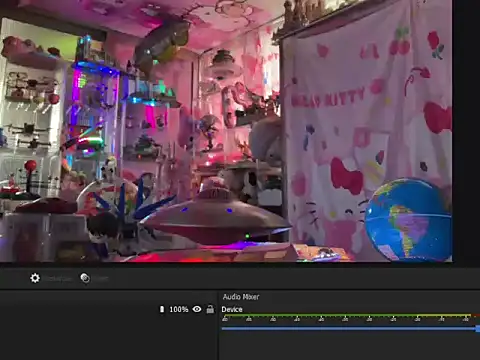Click the Audio Mixer panel title
Screen dimensions: 480x360
241,297
